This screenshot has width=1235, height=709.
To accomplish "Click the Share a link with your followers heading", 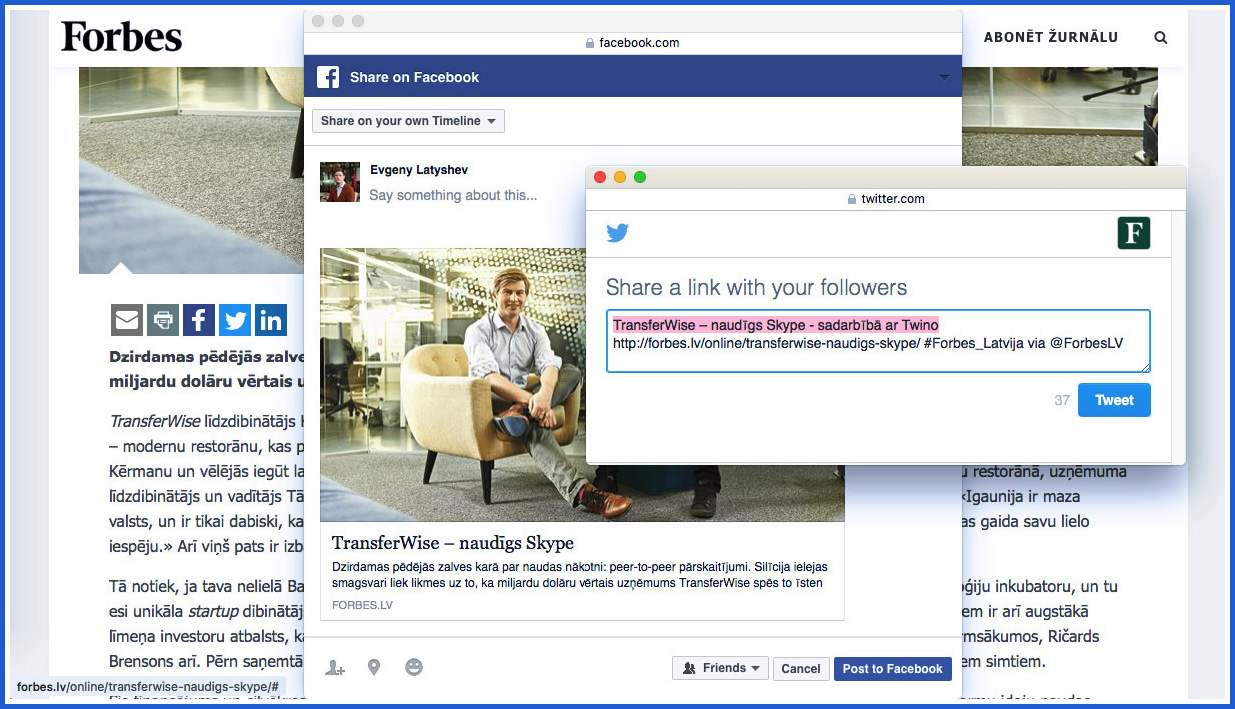I will point(757,288).
